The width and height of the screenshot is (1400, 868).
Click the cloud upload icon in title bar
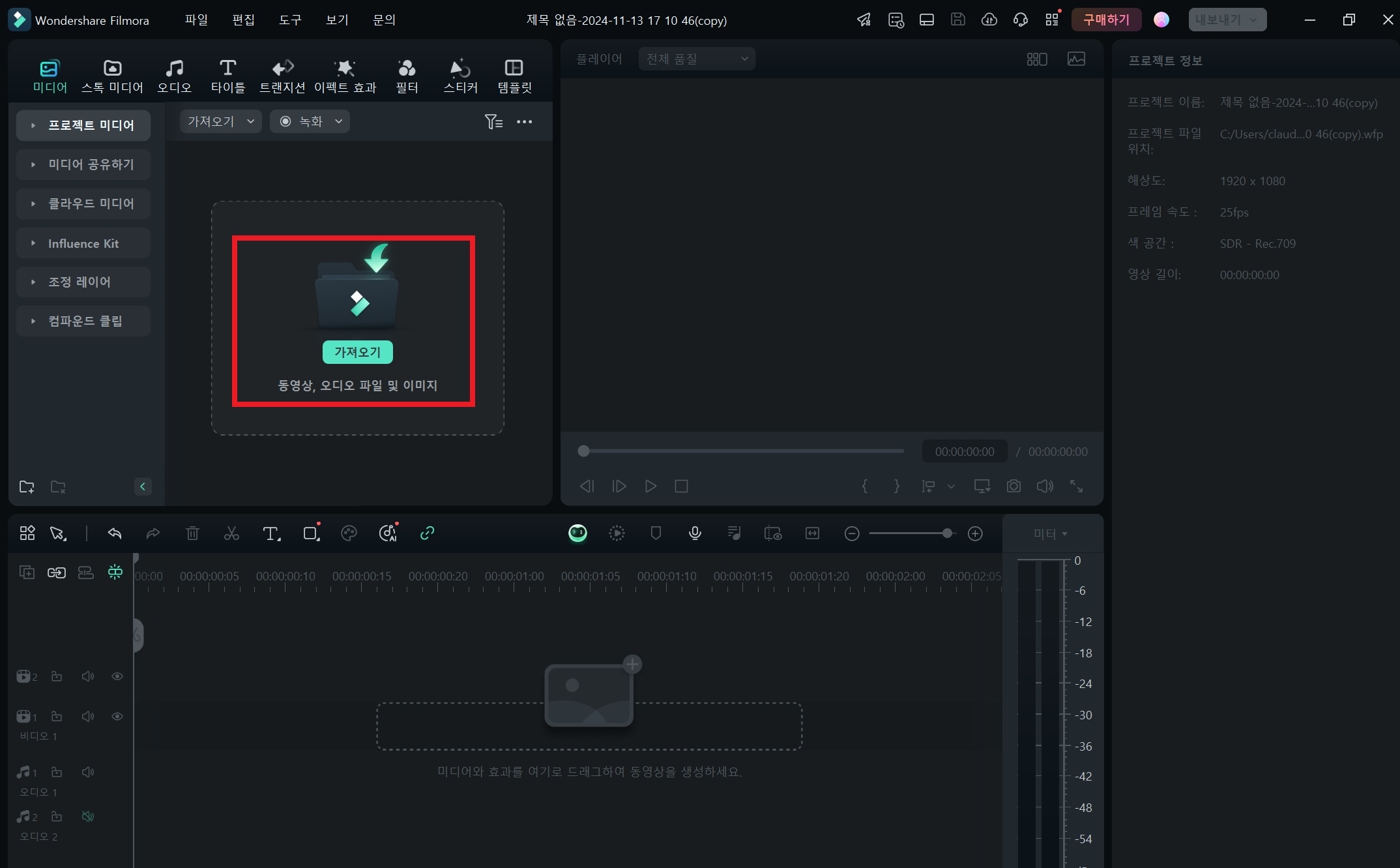[989, 20]
